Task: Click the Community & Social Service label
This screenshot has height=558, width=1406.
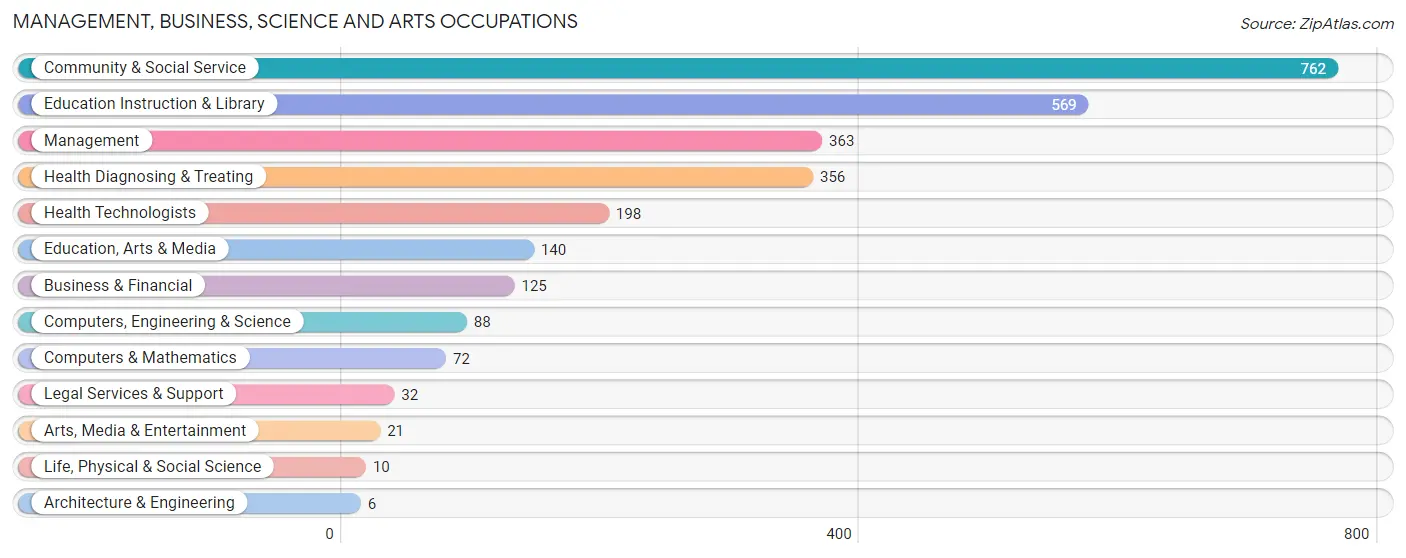Action: (x=145, y=68)
